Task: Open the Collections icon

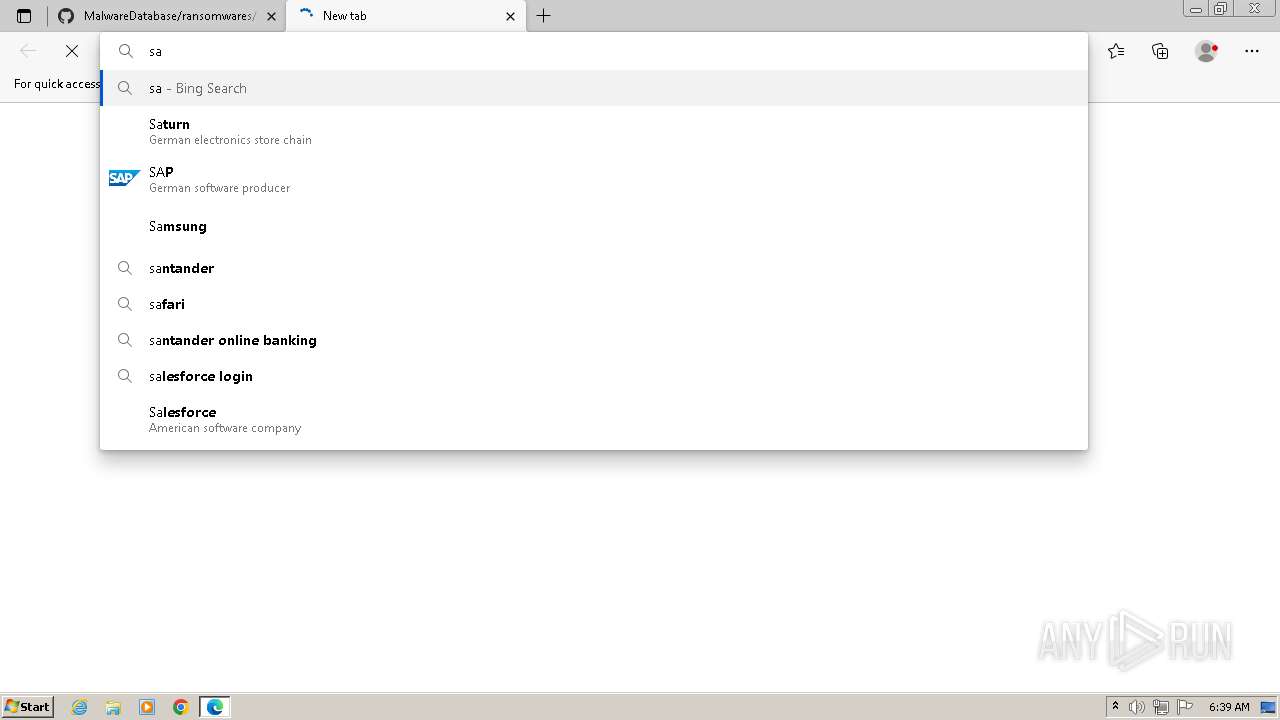Action: point(1160,51)
